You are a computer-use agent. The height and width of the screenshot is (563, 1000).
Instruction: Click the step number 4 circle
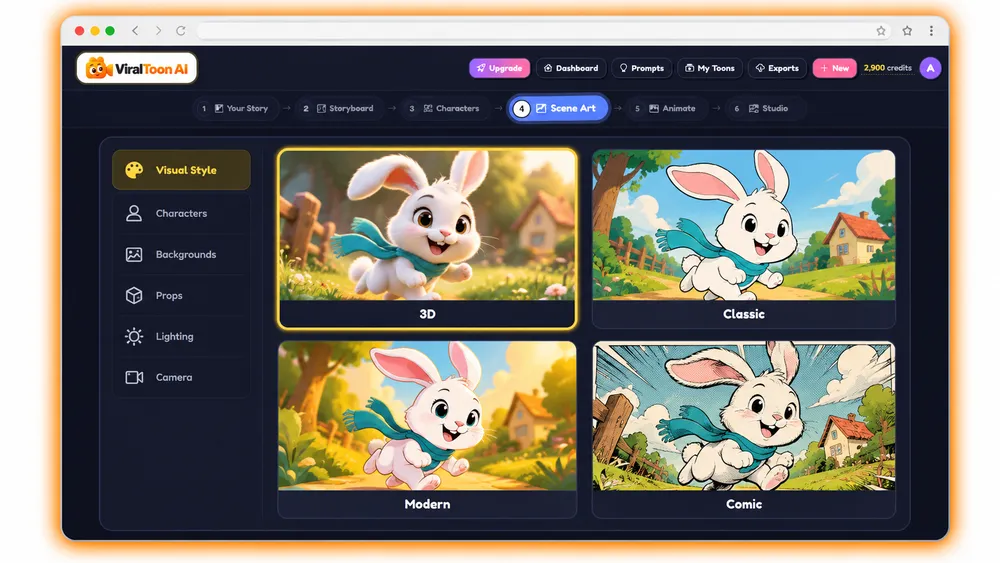click(522, 108)
